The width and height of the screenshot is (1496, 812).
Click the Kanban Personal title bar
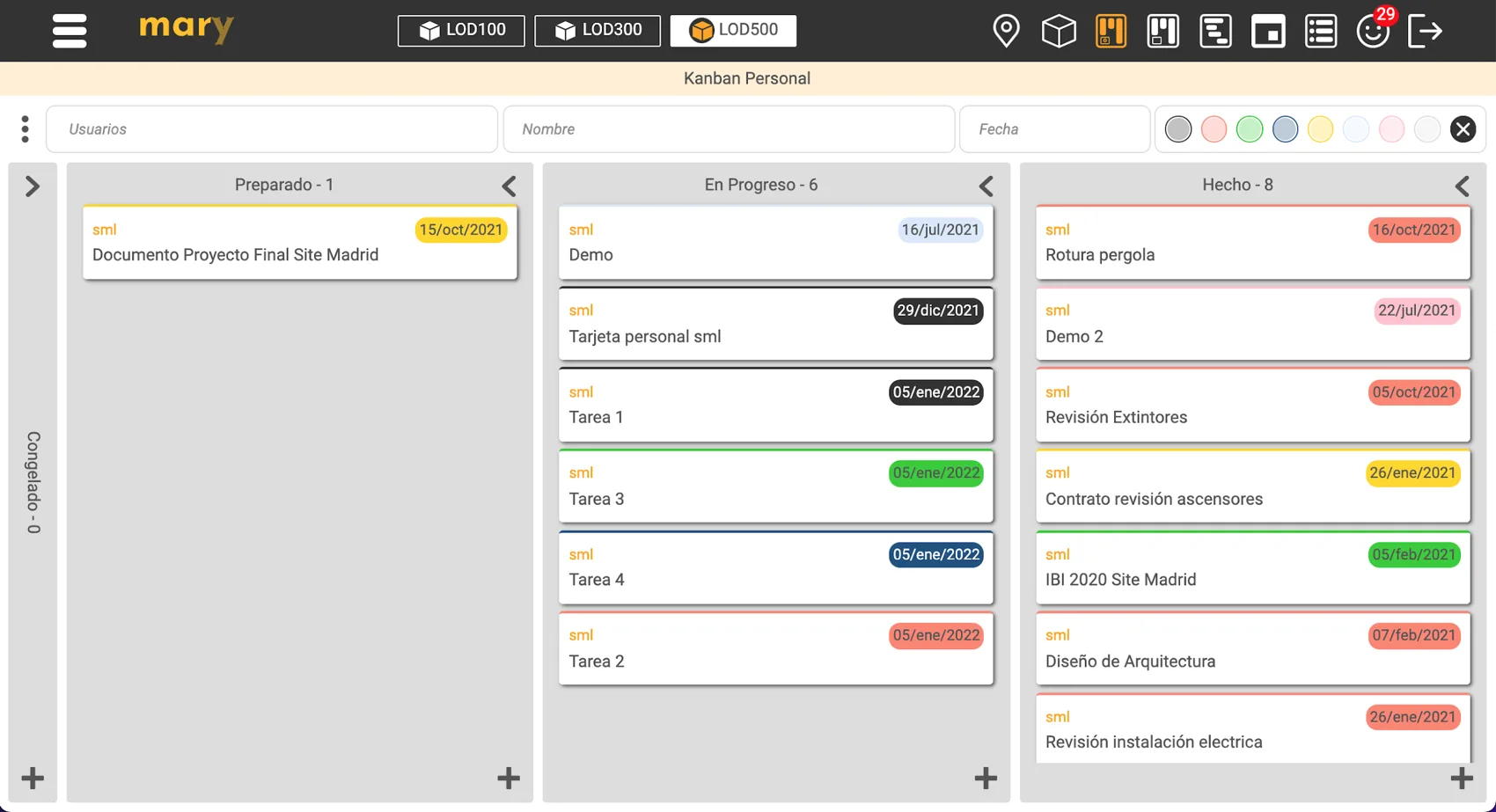coord(748,78)
